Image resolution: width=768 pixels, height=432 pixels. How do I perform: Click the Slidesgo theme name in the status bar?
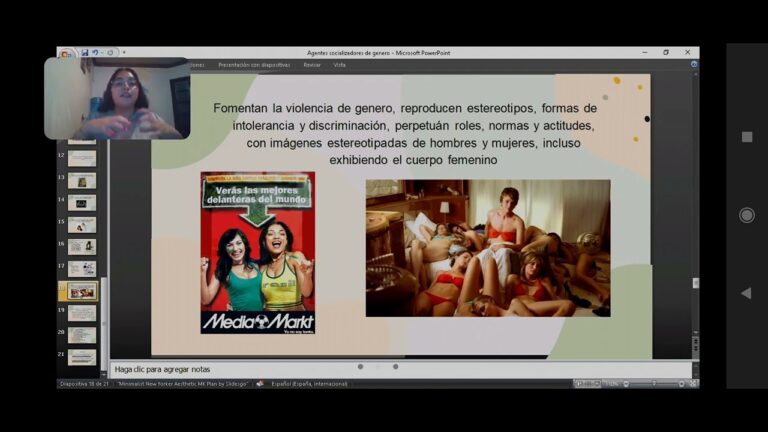[183, 384]
